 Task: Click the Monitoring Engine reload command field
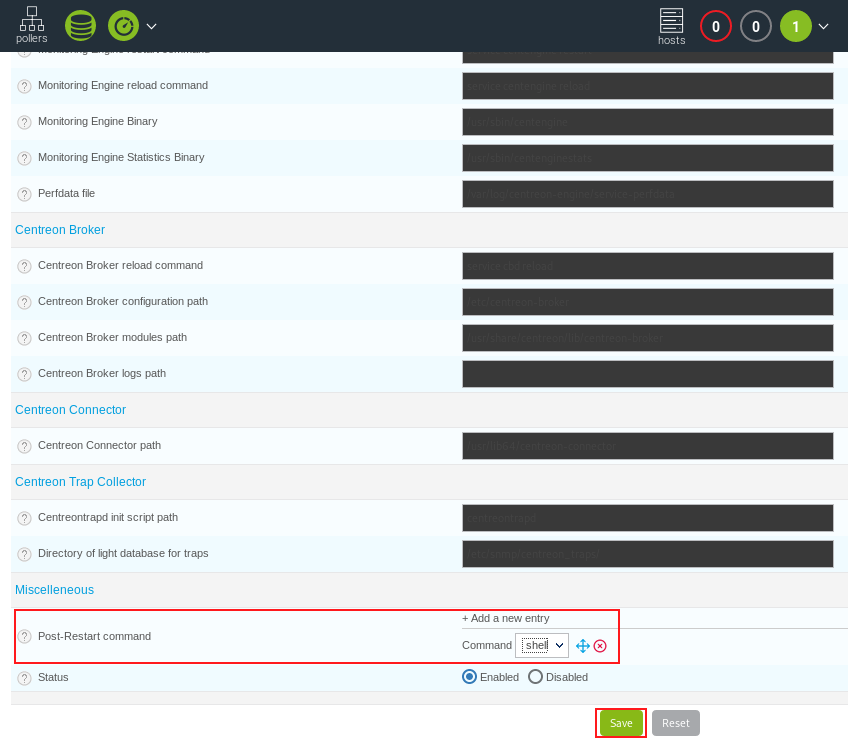(x=647, y=86)
